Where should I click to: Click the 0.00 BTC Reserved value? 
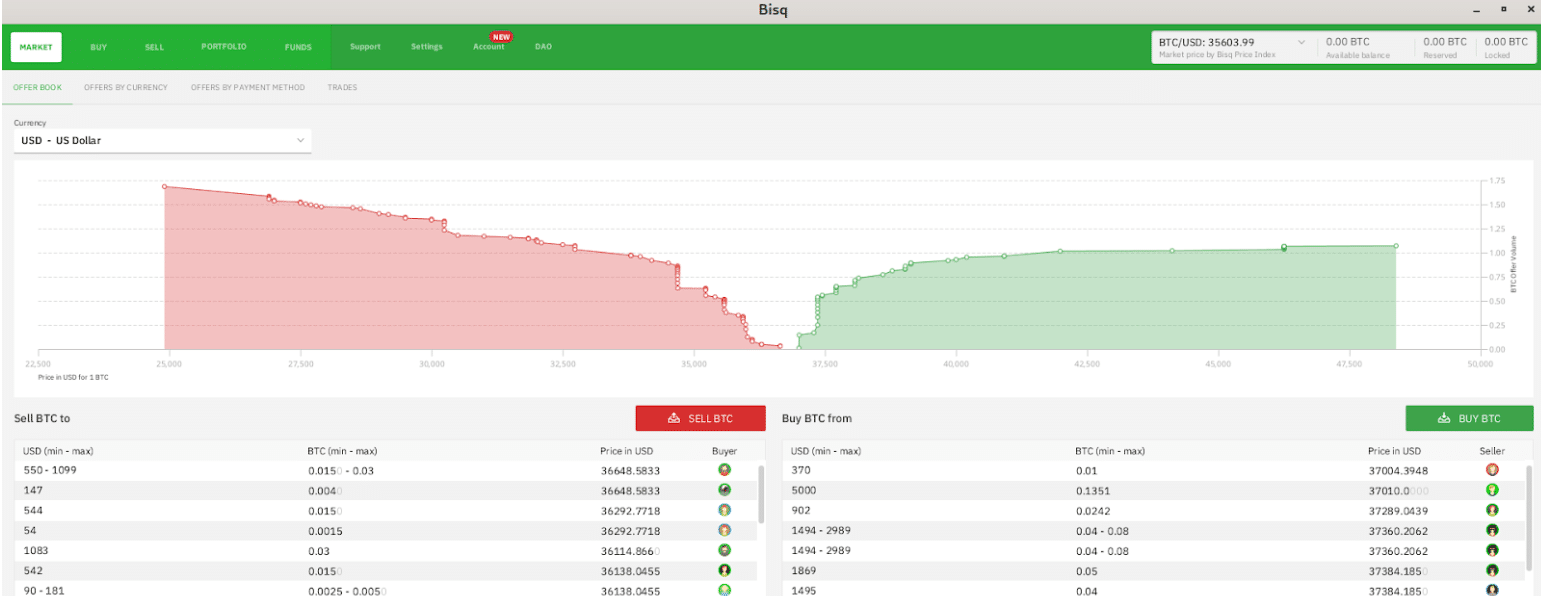click(x=1445, y=42)
